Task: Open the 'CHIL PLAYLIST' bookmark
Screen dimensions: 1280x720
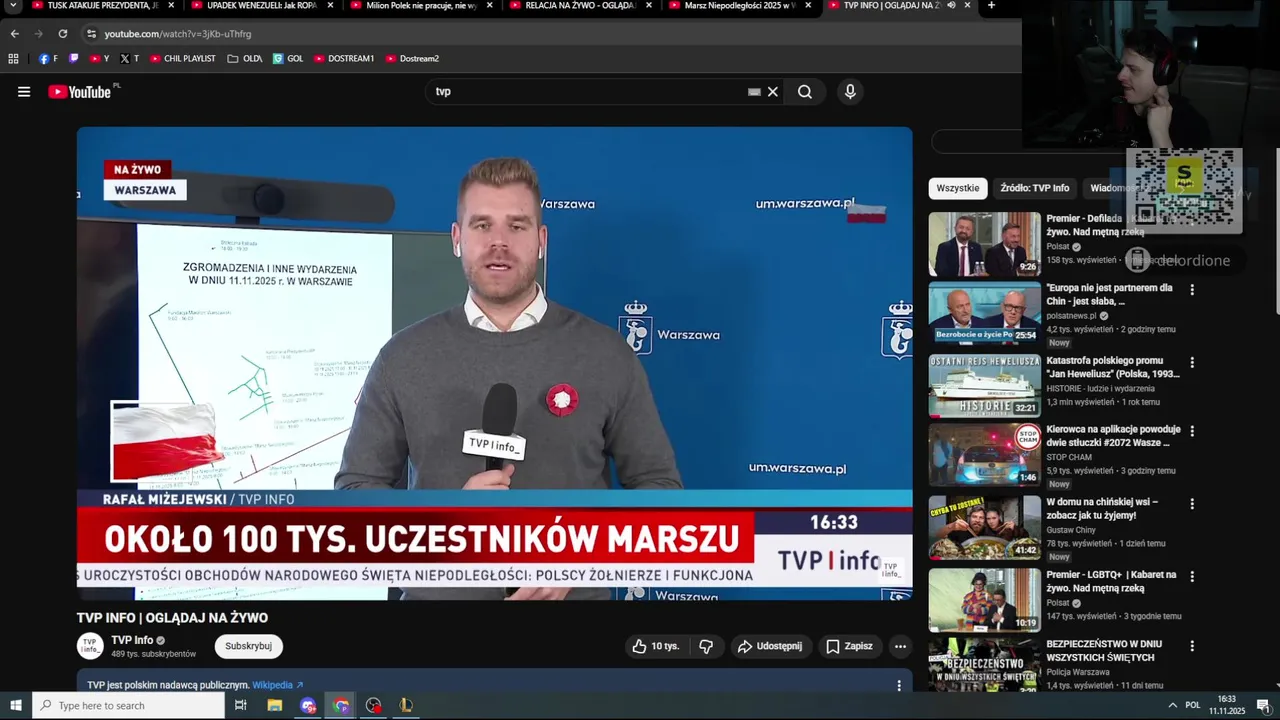Action: coord(183,59)
